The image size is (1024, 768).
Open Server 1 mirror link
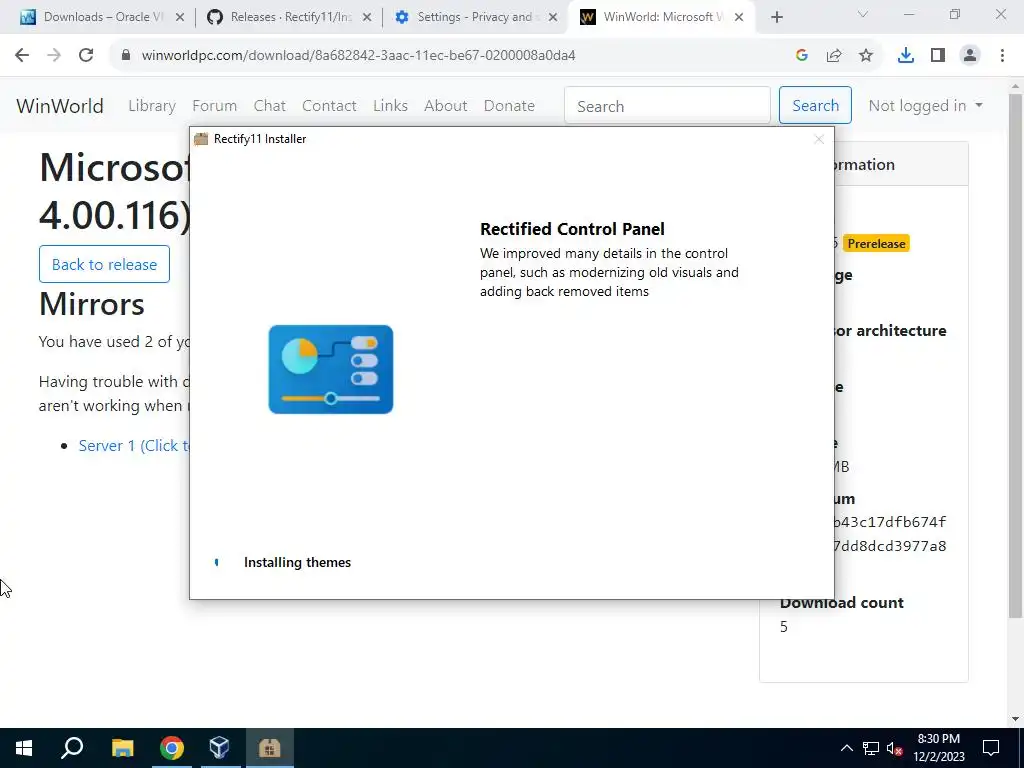[x=134, y=445]
